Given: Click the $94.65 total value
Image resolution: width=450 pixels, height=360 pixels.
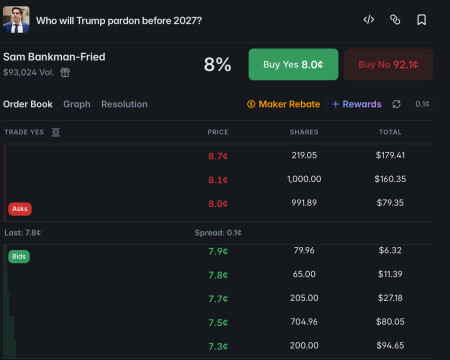Looking at the screenshot, I should tap(390, 345).
